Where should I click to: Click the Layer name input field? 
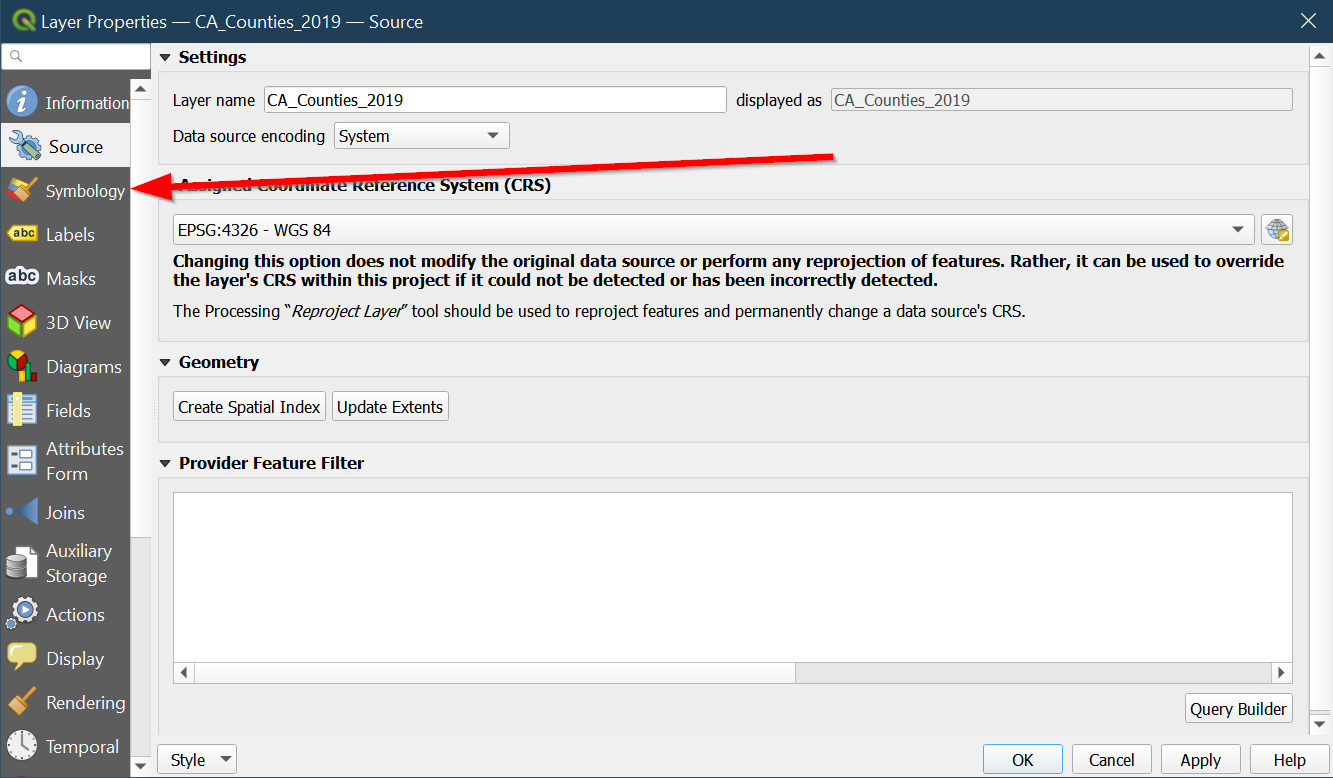point(495,100)
